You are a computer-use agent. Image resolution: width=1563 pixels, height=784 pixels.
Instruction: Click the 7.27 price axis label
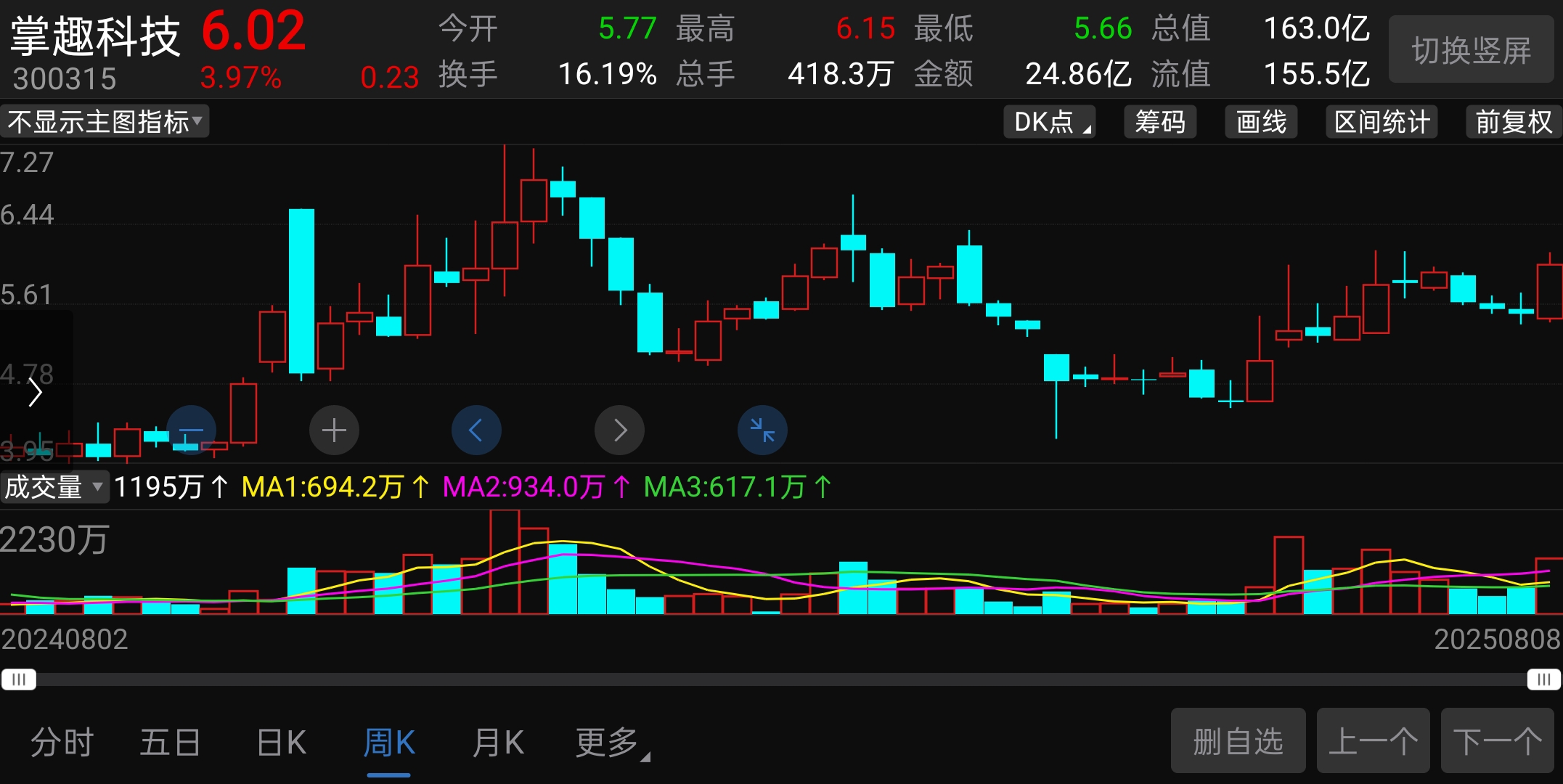tap(27, 163)
